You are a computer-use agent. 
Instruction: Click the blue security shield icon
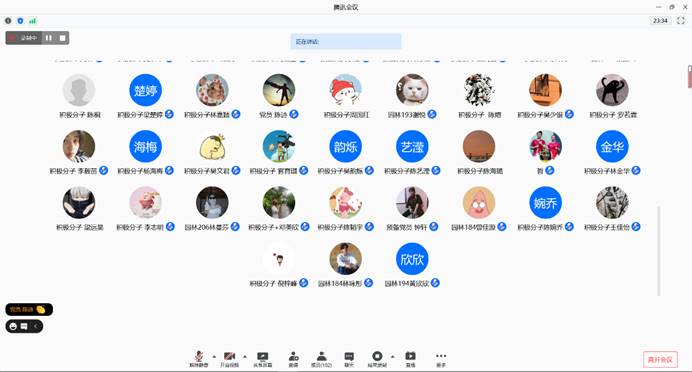point(20,21)
